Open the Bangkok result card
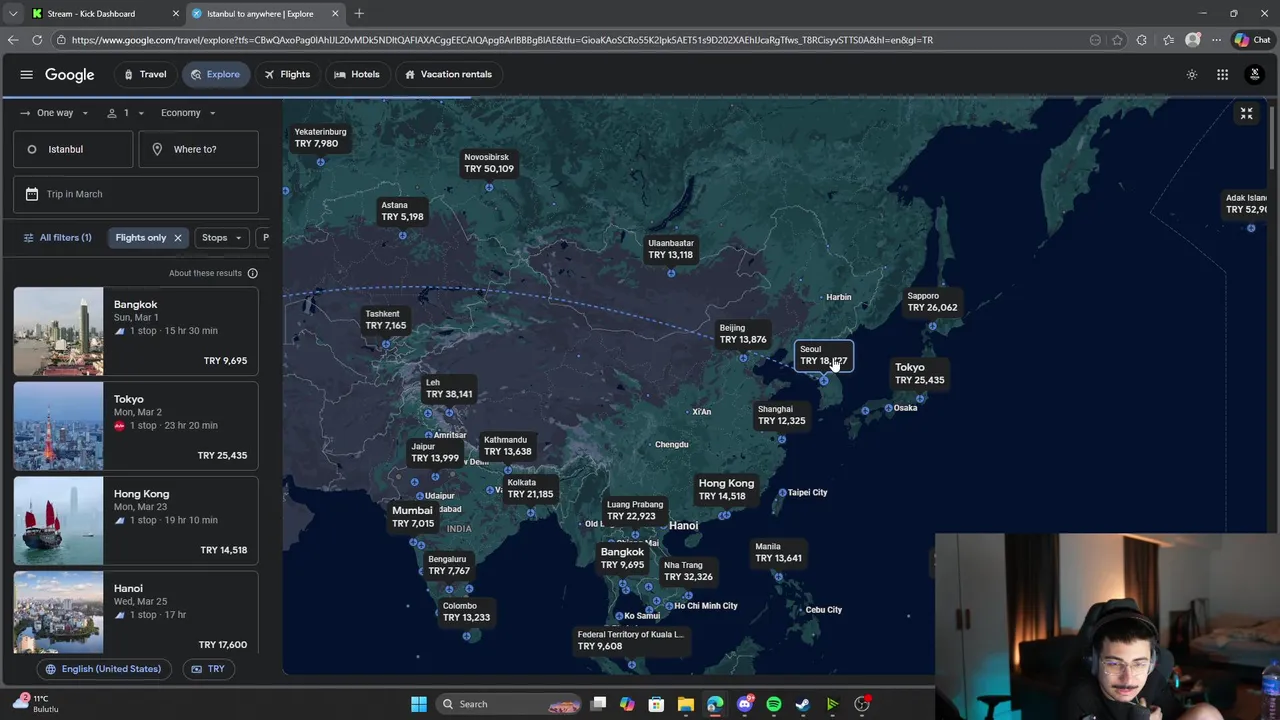Screen dimensions: 1280x720 (x=136, y=332)
